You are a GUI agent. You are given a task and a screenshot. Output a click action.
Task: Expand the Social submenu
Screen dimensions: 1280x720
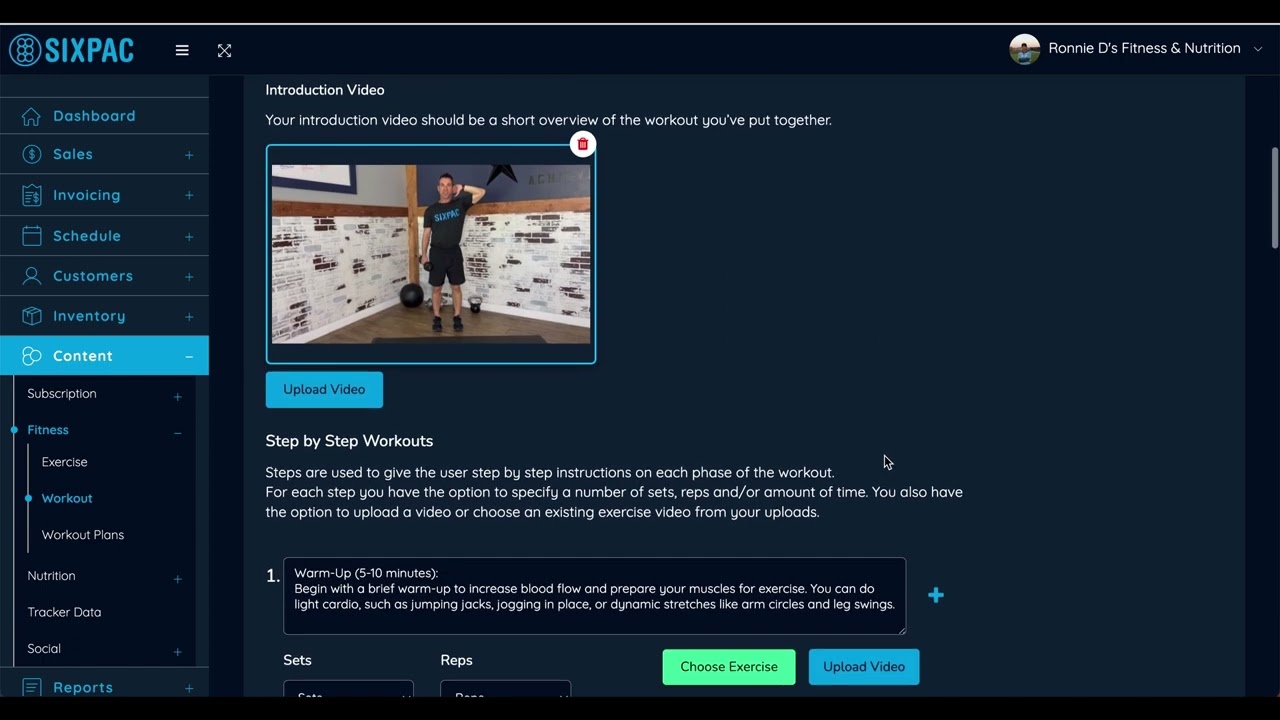coord(178,652)
